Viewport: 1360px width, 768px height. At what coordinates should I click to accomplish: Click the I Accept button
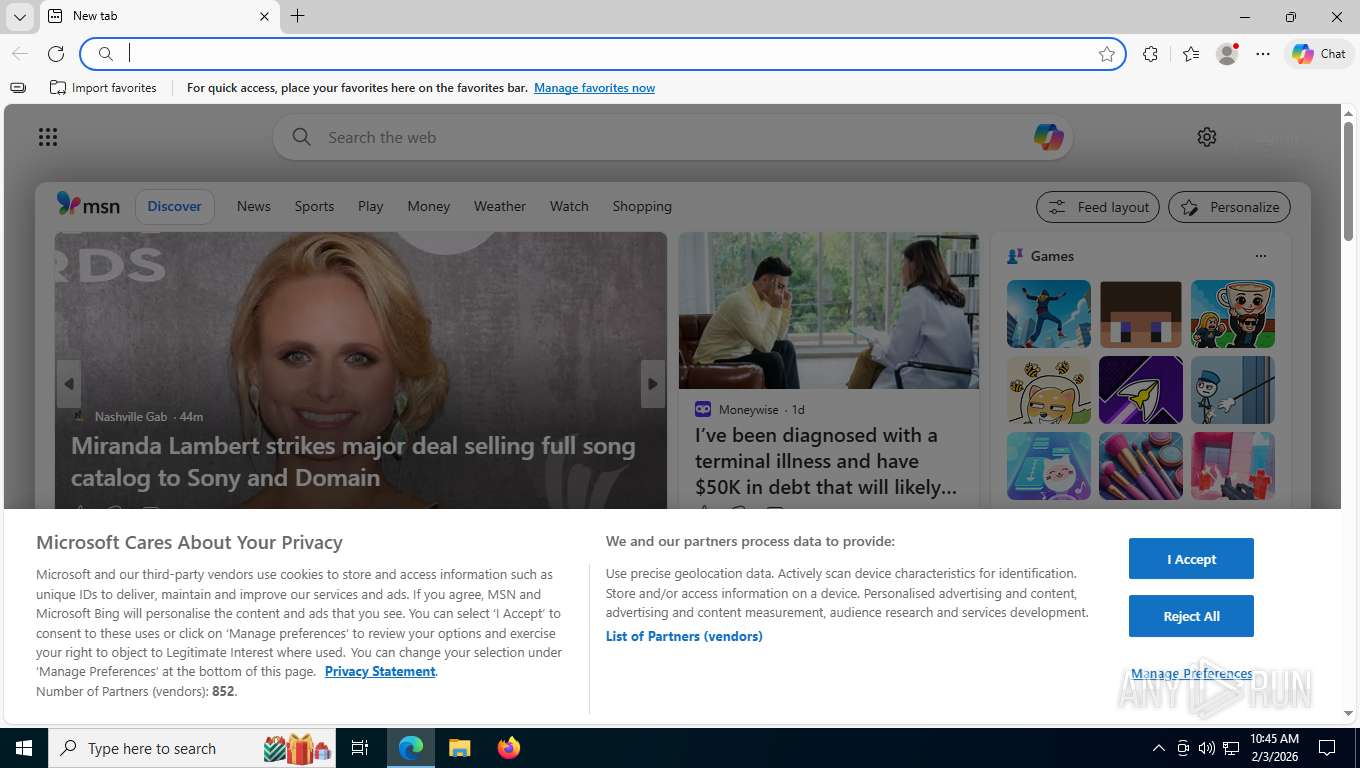(x=1191, y=559)
